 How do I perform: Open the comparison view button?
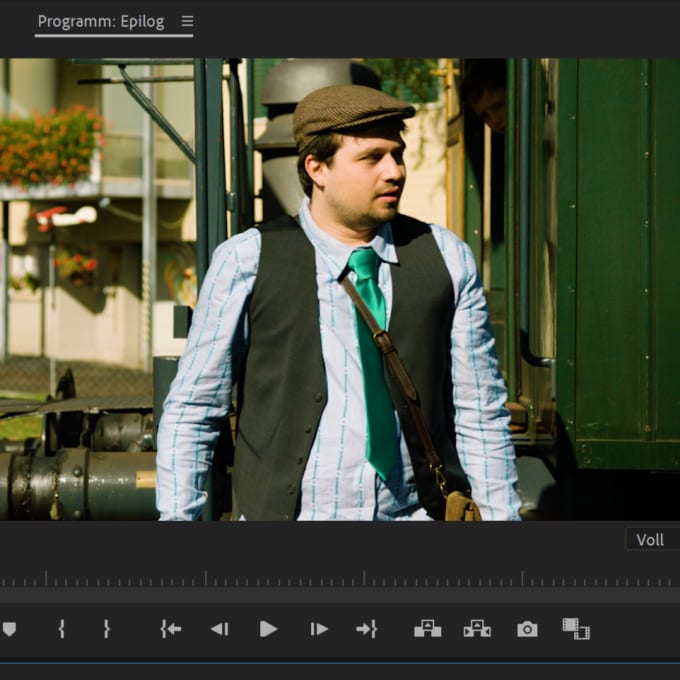pyautogui.click(x=576, y=629)
